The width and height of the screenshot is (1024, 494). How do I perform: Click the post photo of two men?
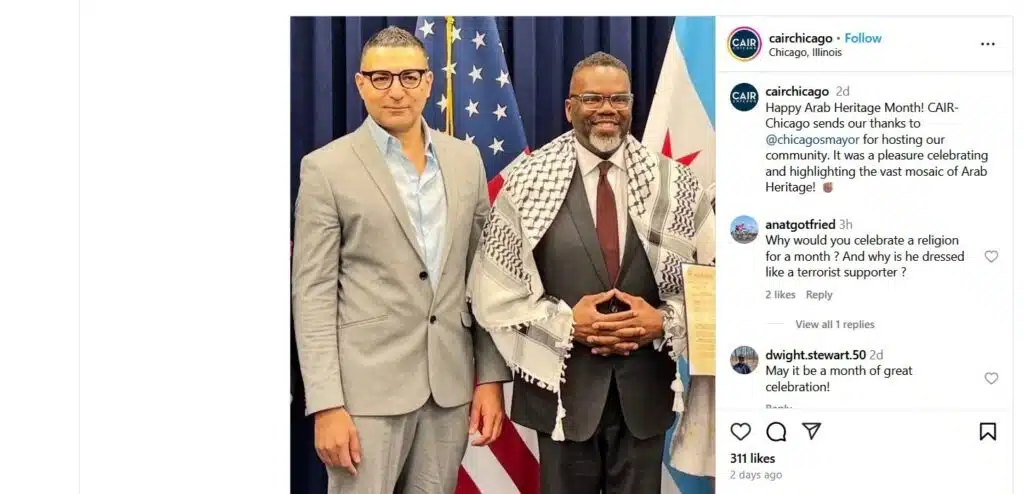coord(502,255)
